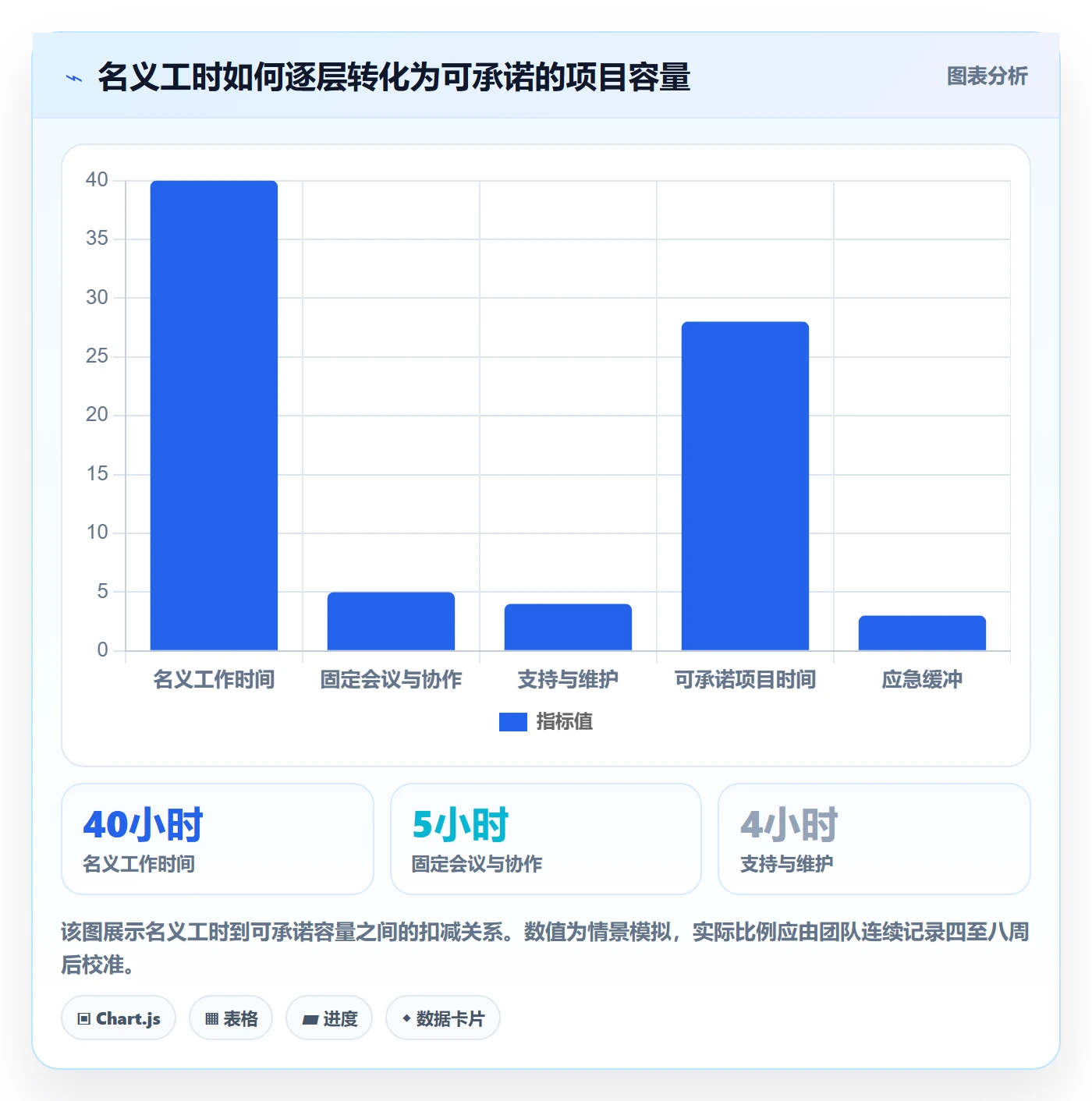The width and height of the screenshot is (1092, 1101).
Task: Click the y-axis value 40
Action: point(97,180)
